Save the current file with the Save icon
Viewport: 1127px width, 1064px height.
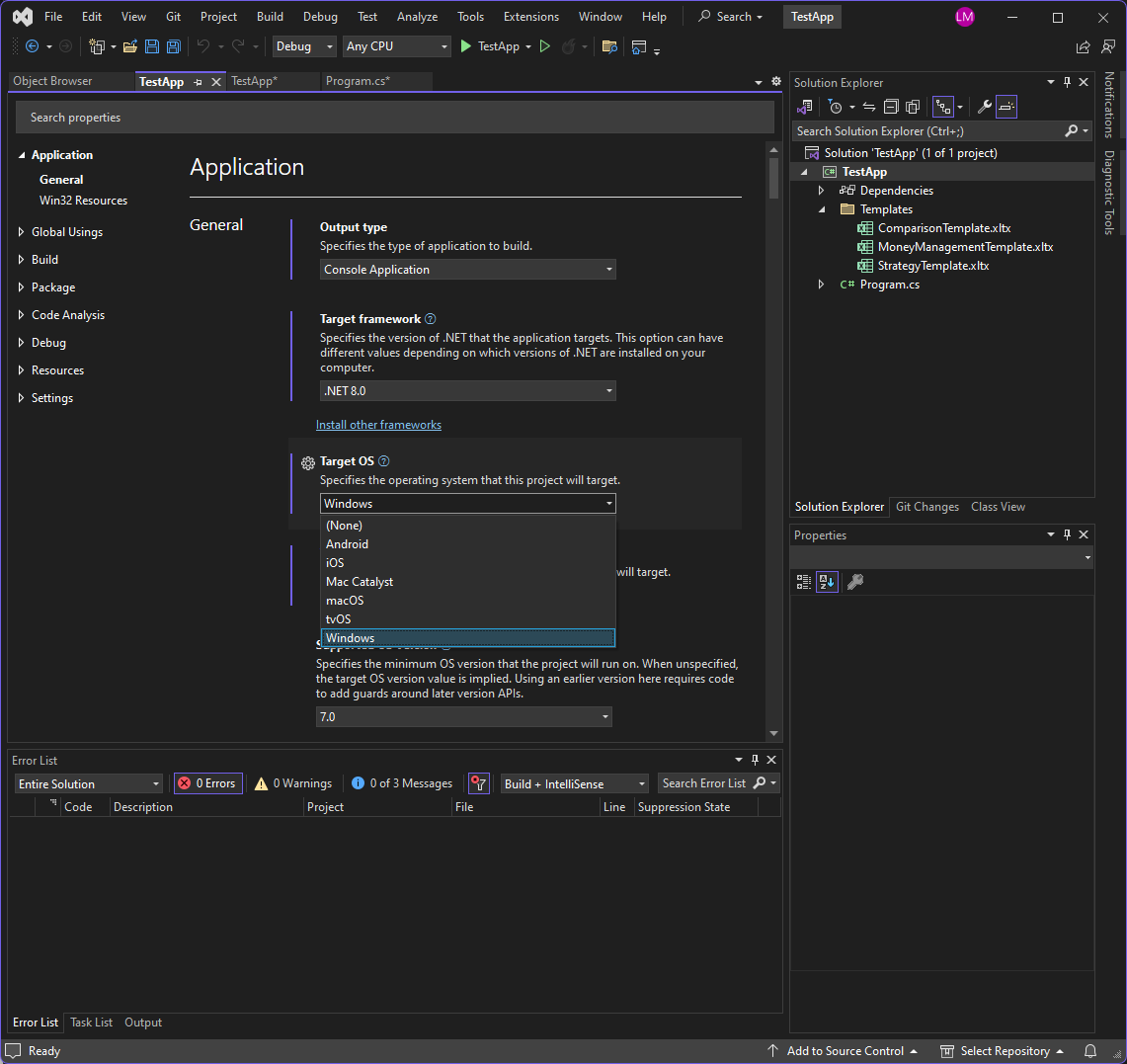tap(152, 46)
